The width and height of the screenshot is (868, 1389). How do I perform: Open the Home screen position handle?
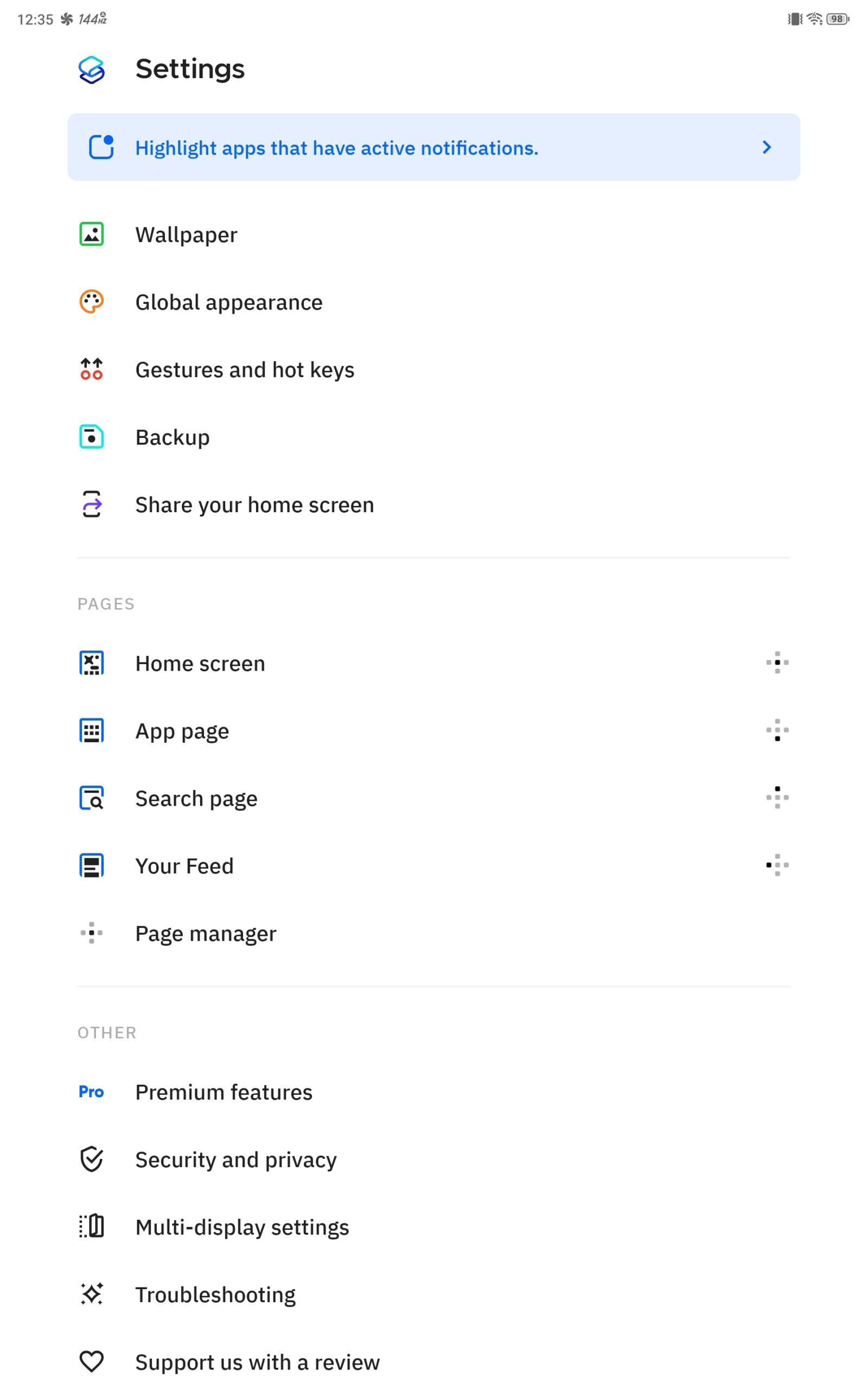[778, 663]
